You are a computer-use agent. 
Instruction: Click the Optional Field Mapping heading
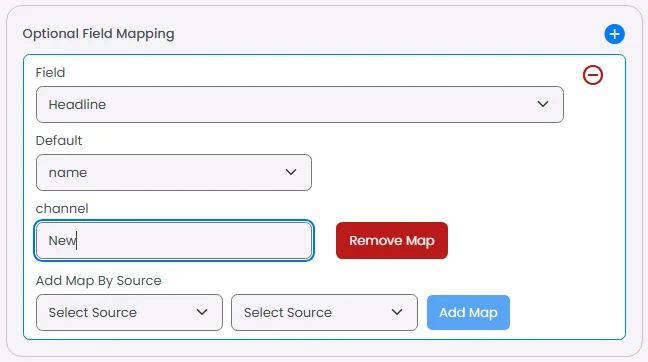point(98,33)
